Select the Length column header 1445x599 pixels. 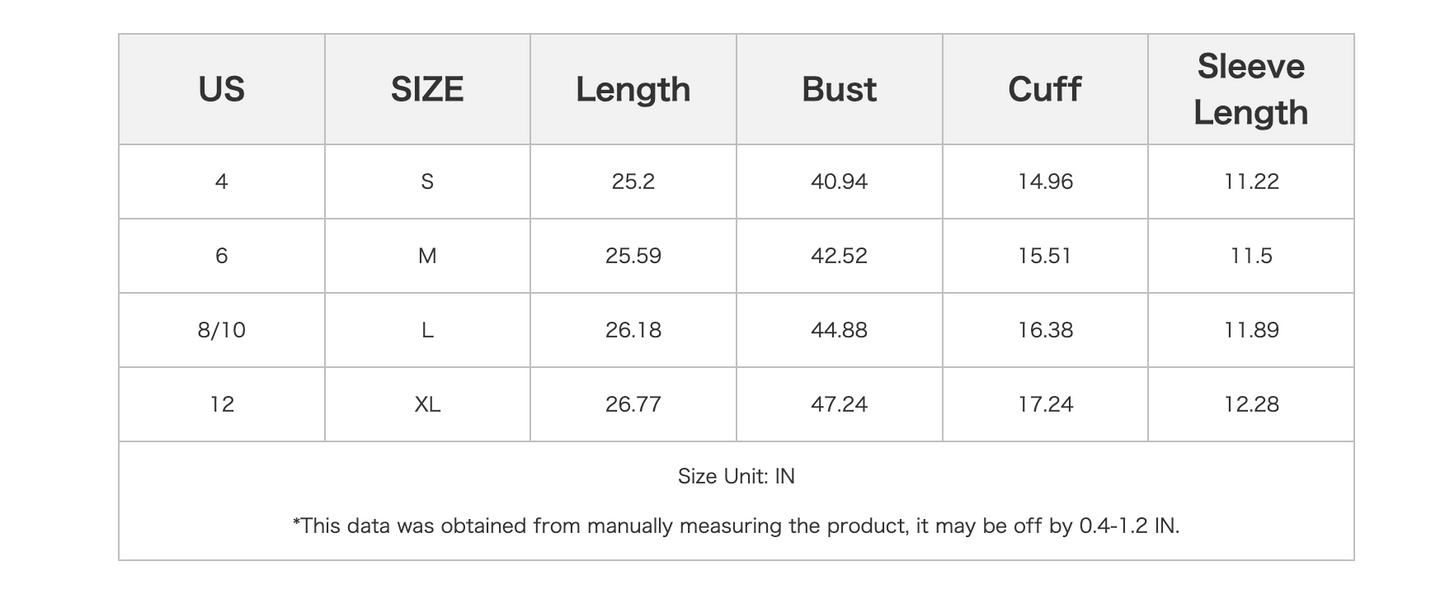pos(633,89)
